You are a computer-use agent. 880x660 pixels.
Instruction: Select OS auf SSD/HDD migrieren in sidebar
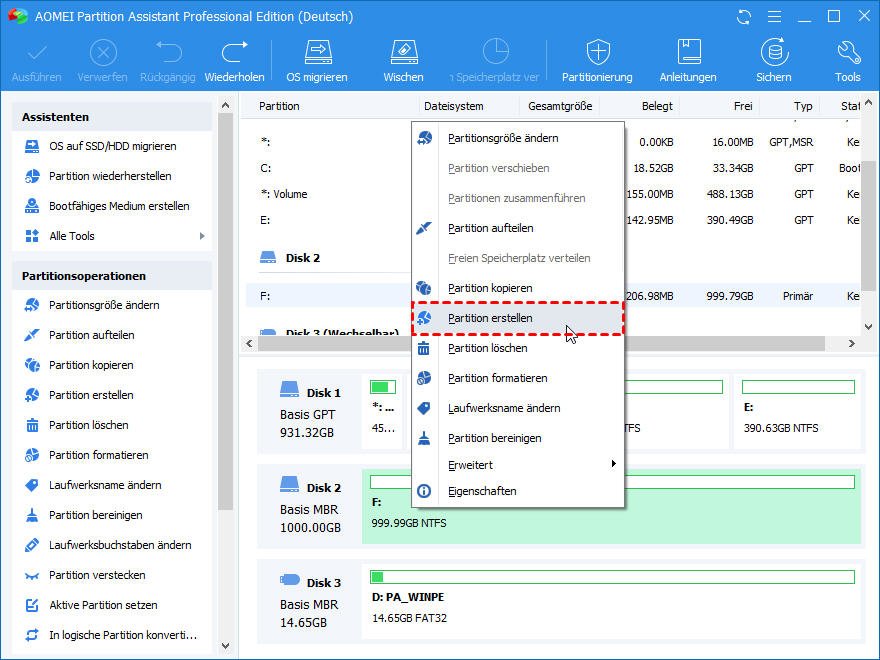point(112,146)
